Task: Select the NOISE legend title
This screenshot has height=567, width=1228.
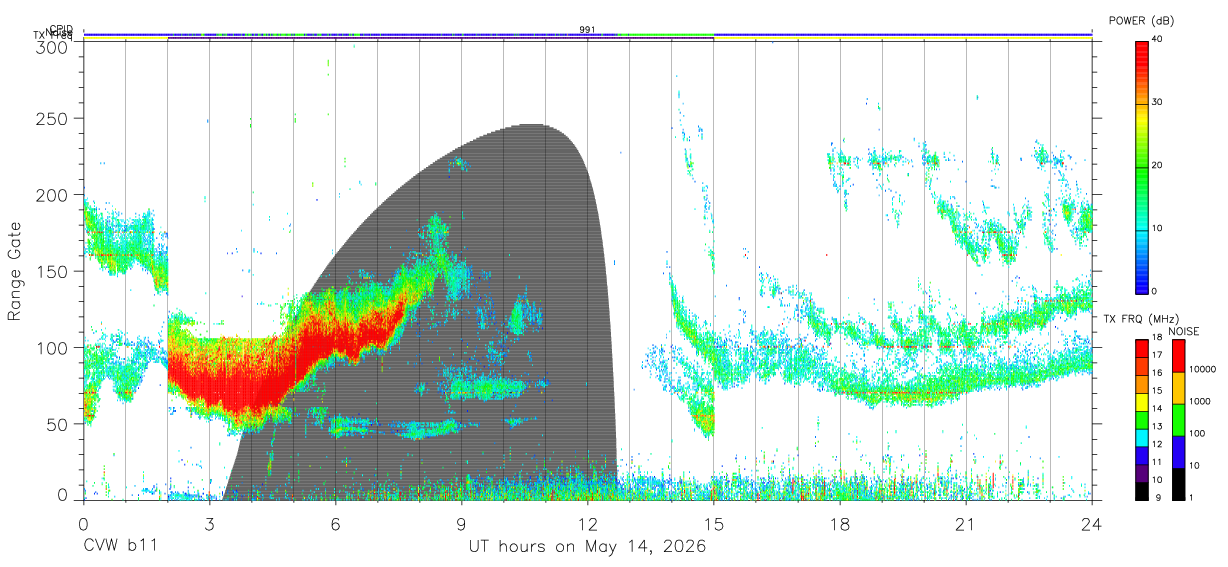Action: 1184,331
